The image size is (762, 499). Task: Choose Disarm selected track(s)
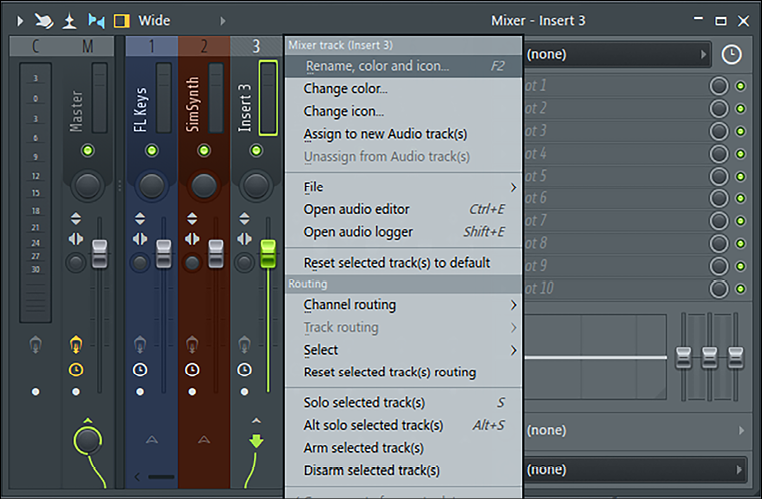[x=404, y=471]
